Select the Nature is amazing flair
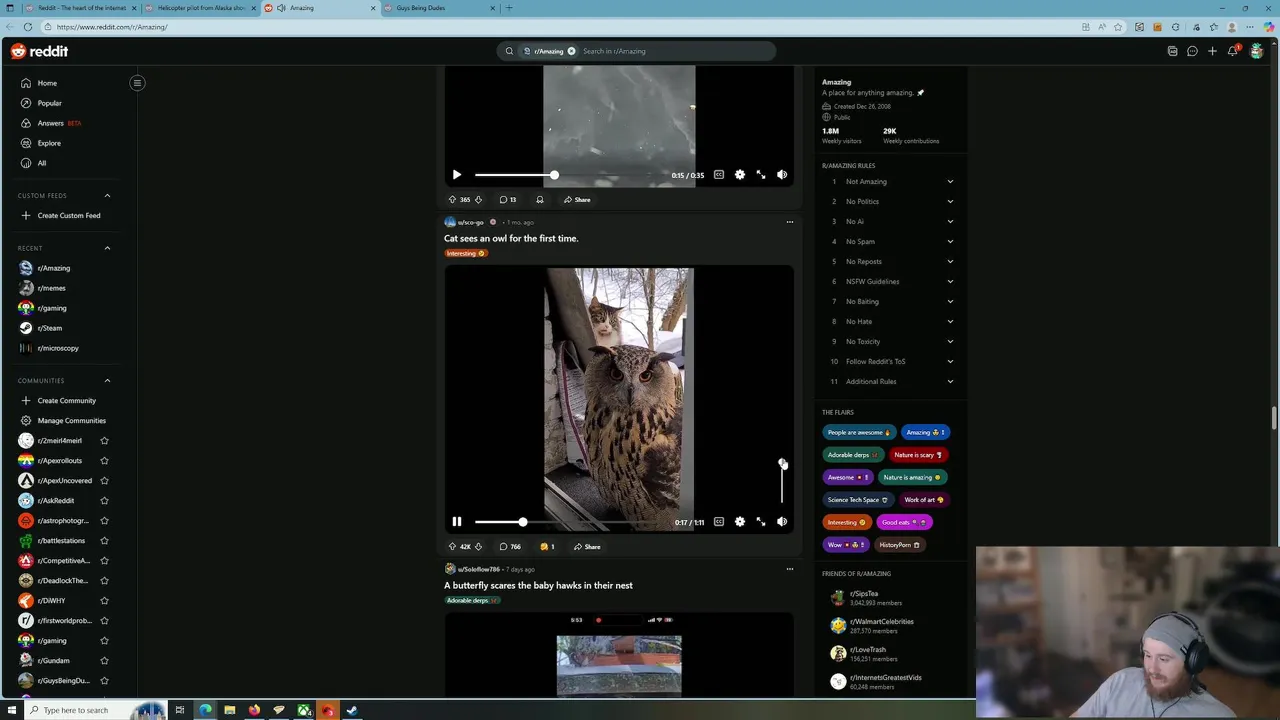 [912, 478]
